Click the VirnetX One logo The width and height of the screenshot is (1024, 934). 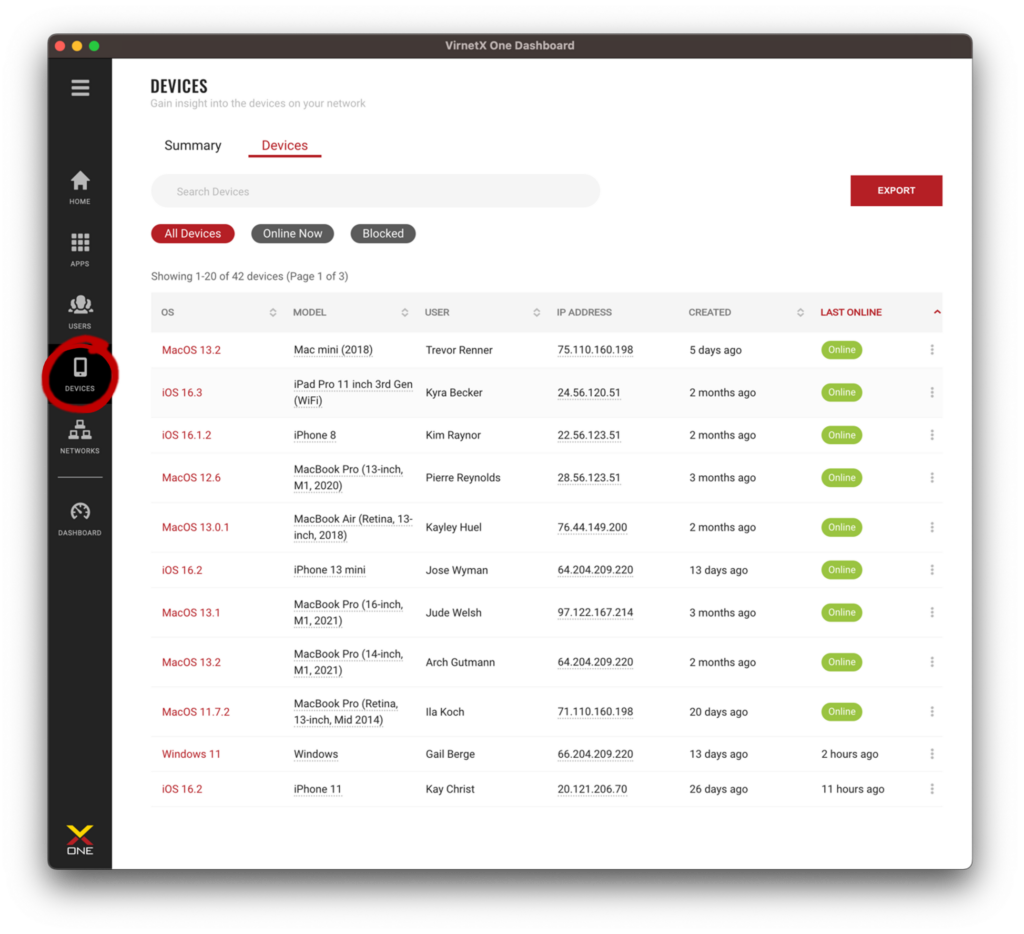point(80,839)
